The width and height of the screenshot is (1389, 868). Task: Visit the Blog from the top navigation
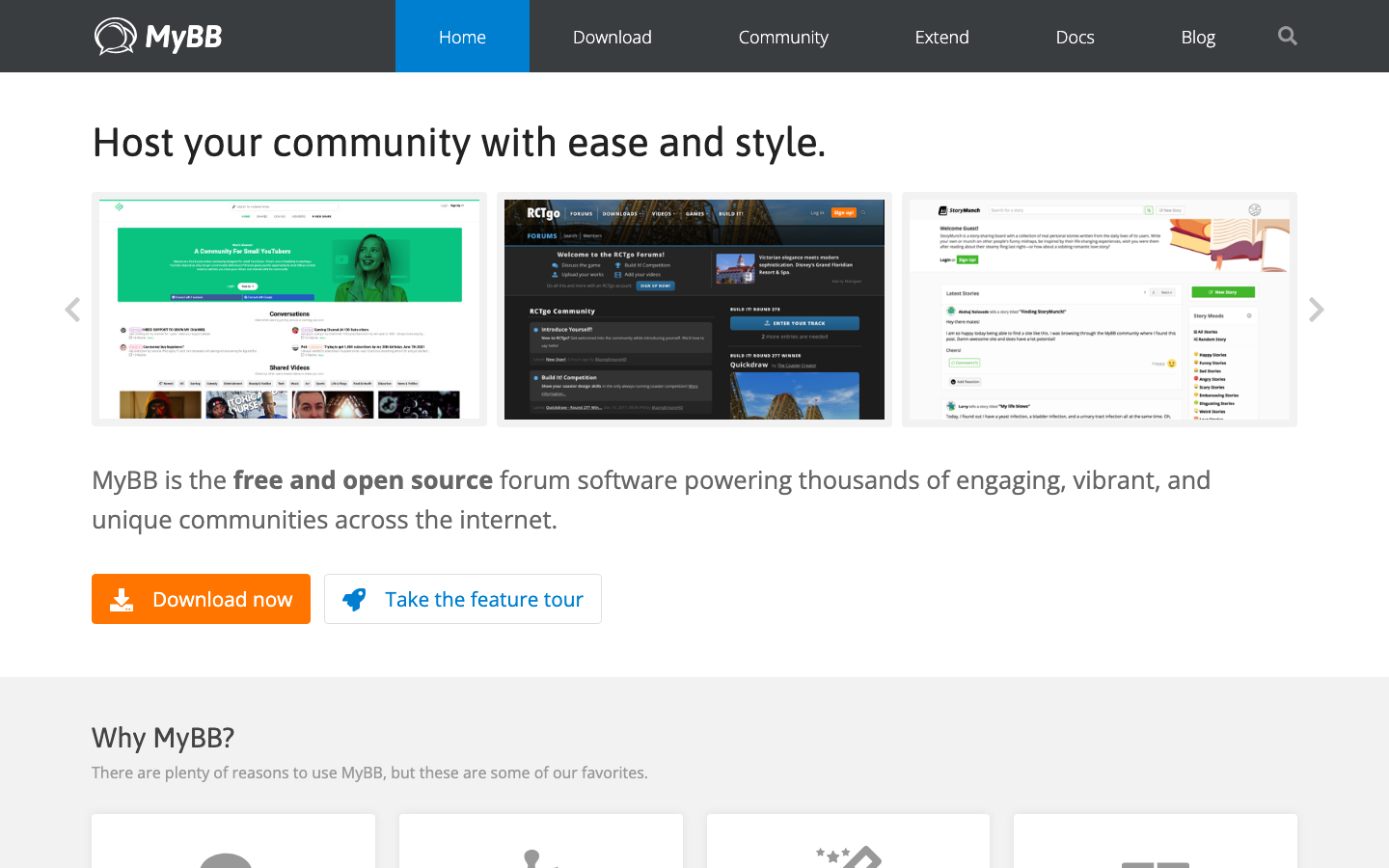point(1198,37)
